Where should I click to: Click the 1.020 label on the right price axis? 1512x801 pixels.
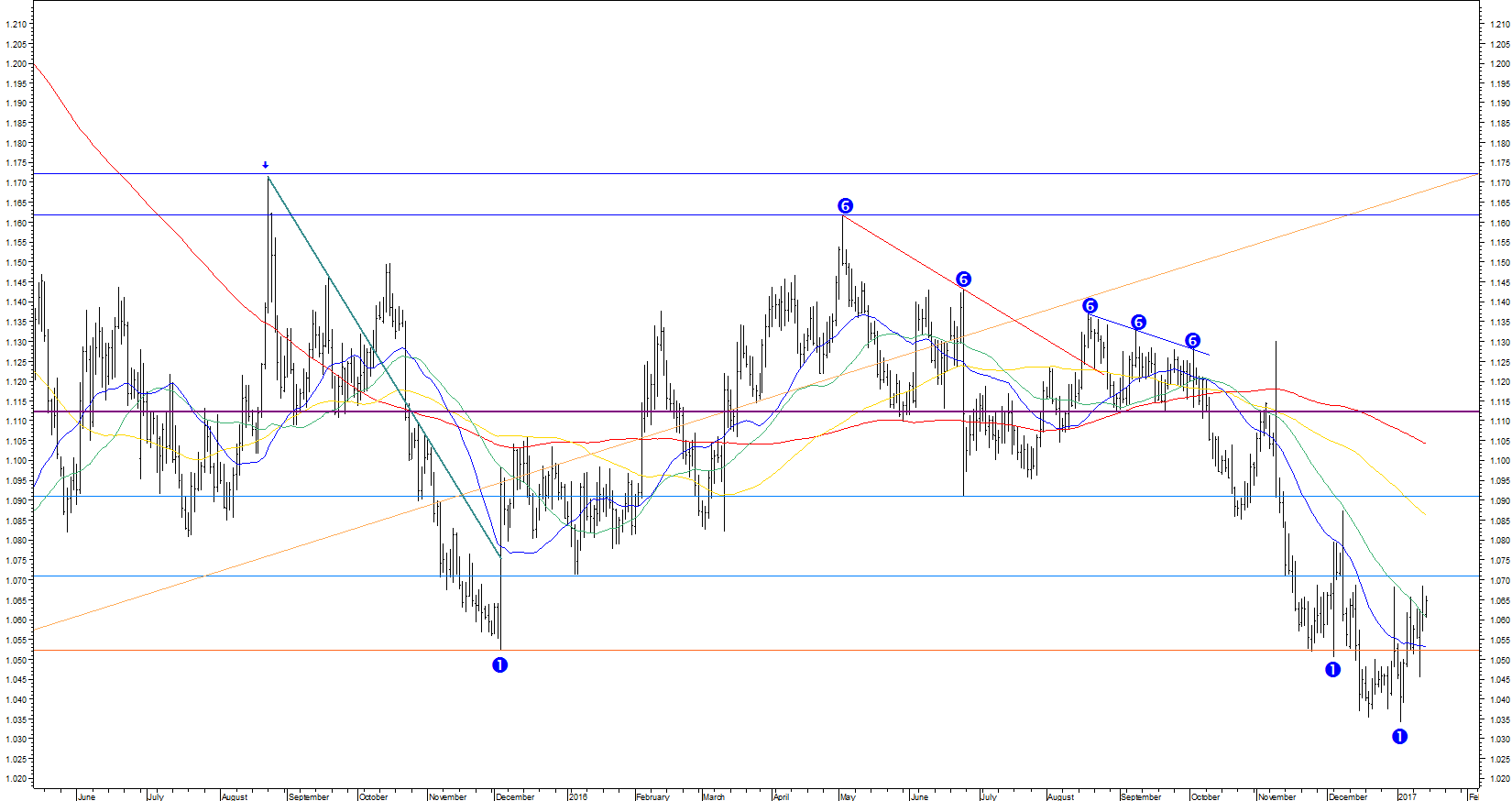(x=1499, y=779)
